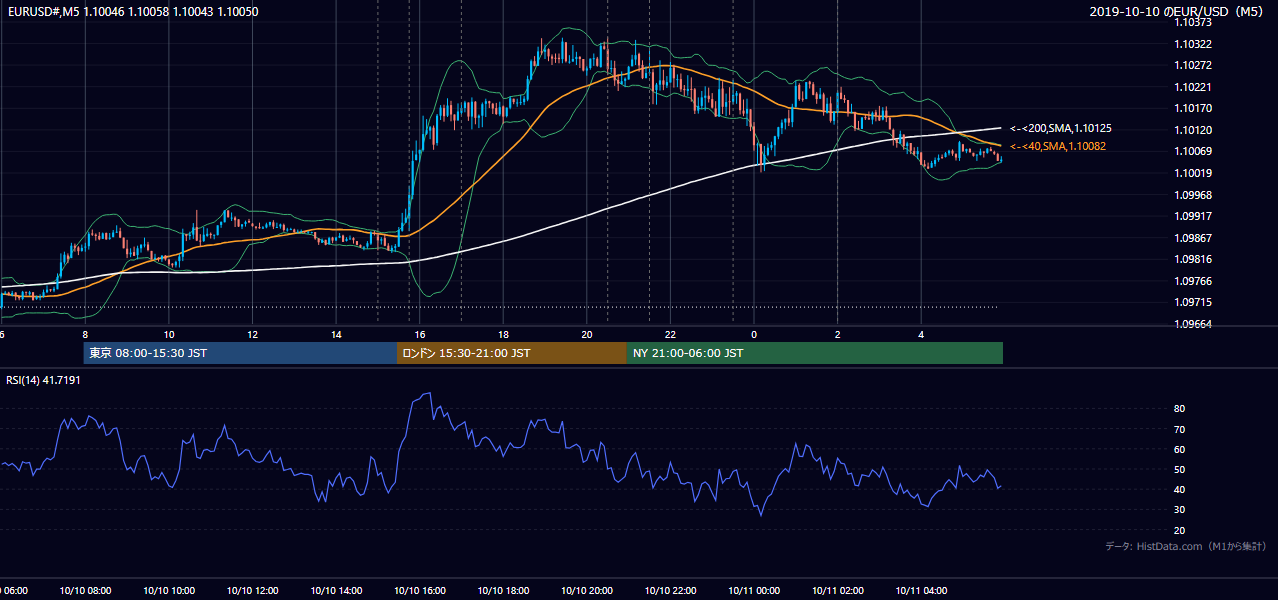This screenshot has height=600, width=1278.
Task: Click the 10/10 12:00 date axis label
Action: [x=252, y=591]
